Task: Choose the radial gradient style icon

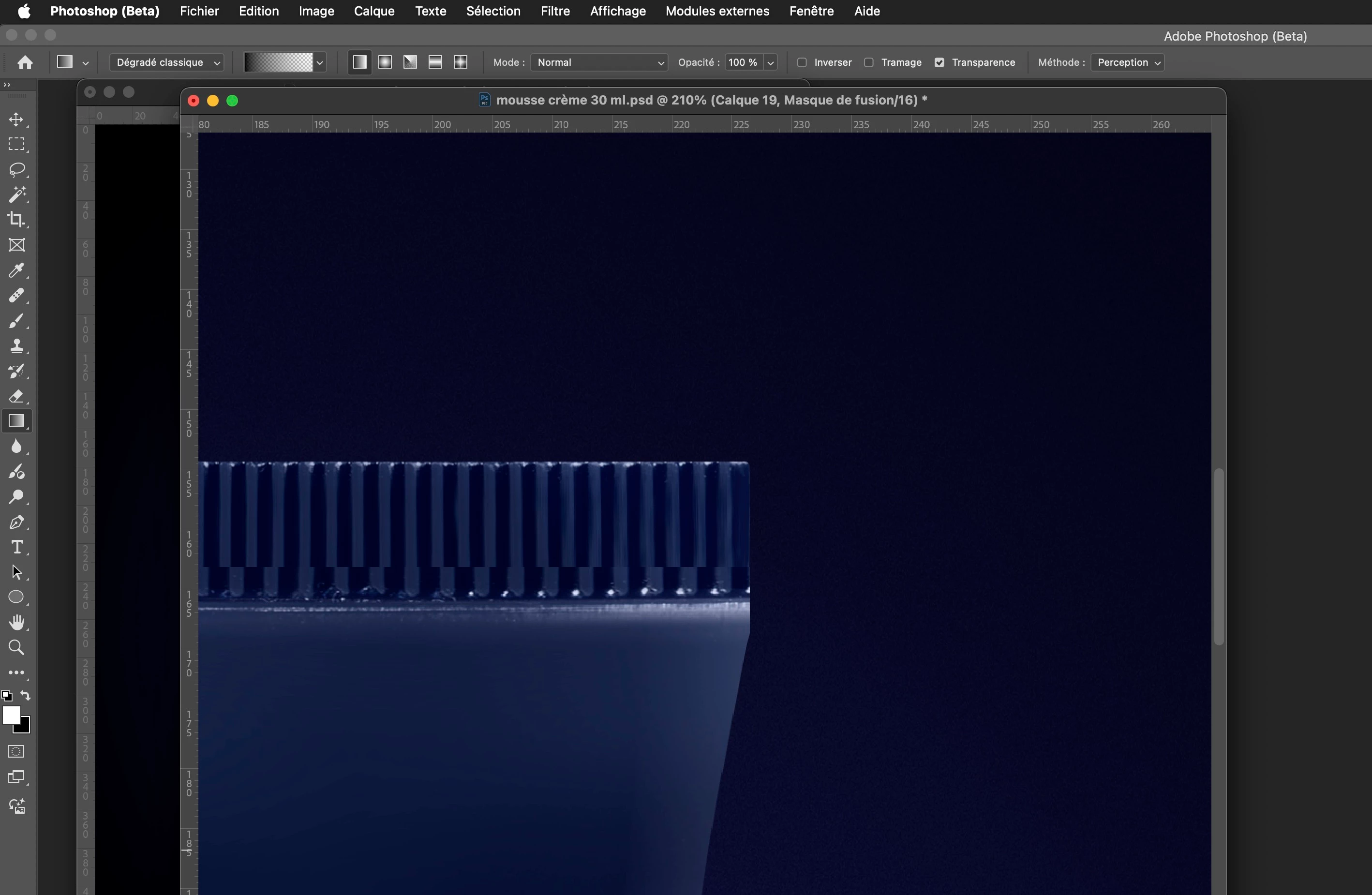Action: tap(385, 62)
